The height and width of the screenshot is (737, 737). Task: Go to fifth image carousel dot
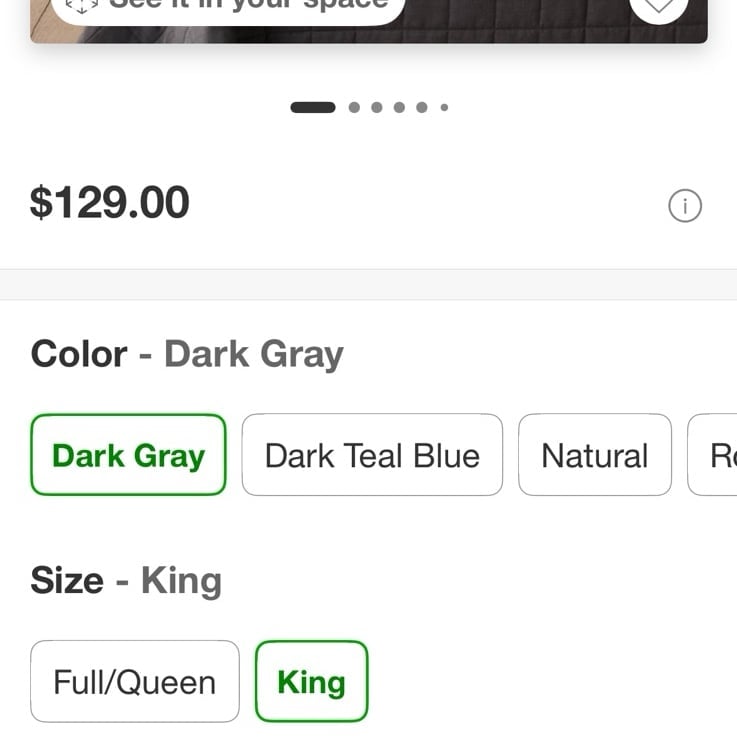coord(422,108)
